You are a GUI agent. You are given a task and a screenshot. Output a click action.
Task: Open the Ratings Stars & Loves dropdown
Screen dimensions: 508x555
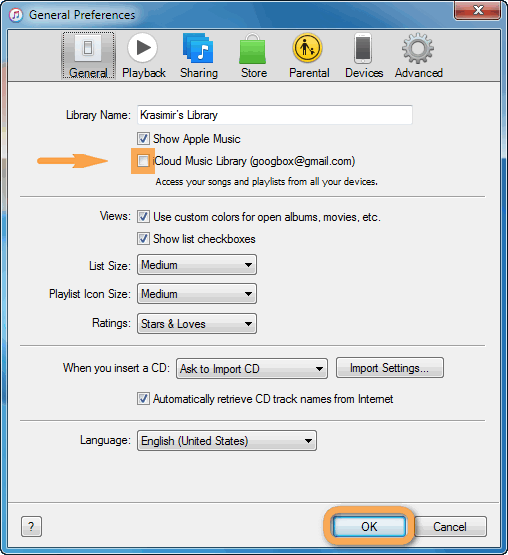click(197, 324)
